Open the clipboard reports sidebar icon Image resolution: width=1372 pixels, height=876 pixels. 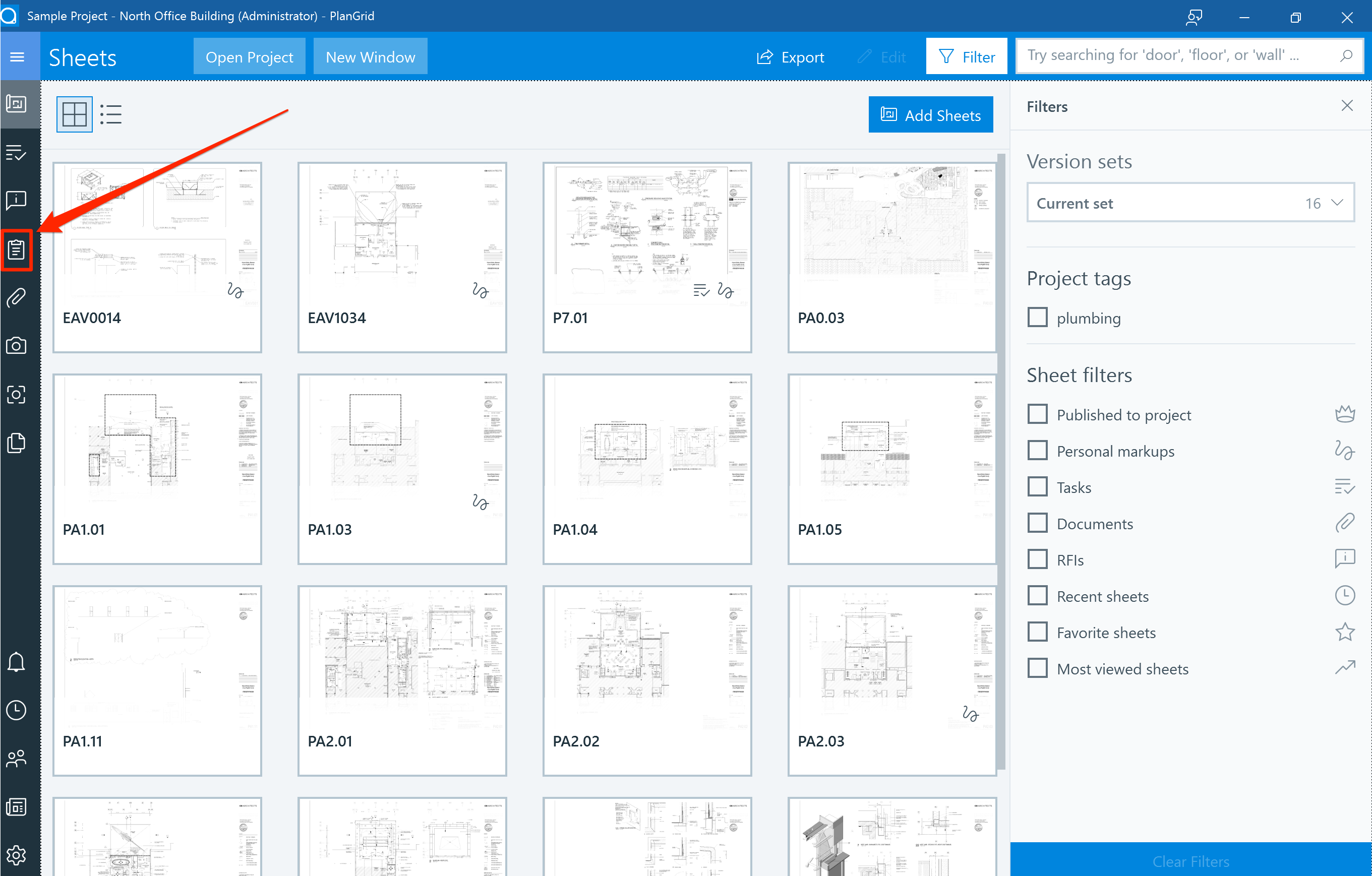[17, 249]
